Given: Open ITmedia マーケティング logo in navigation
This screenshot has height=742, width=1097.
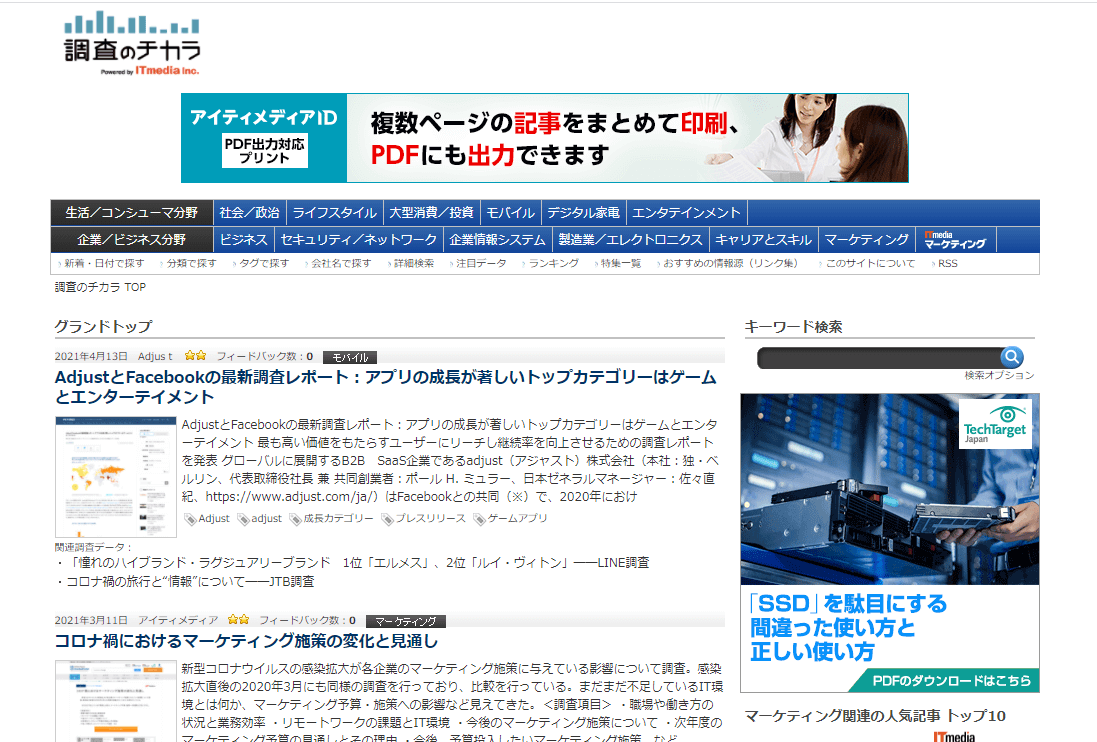Looking at the screenshot, I should point(955,240).
